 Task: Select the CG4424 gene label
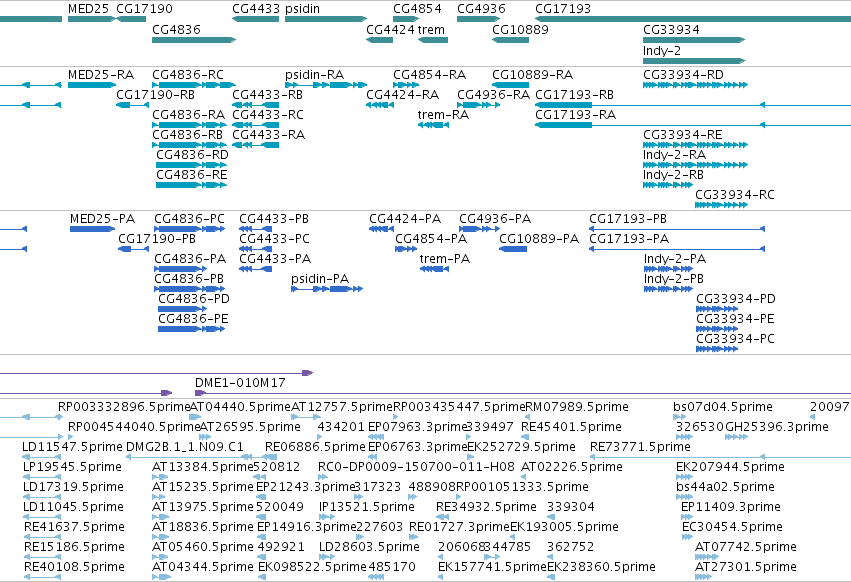390,29
